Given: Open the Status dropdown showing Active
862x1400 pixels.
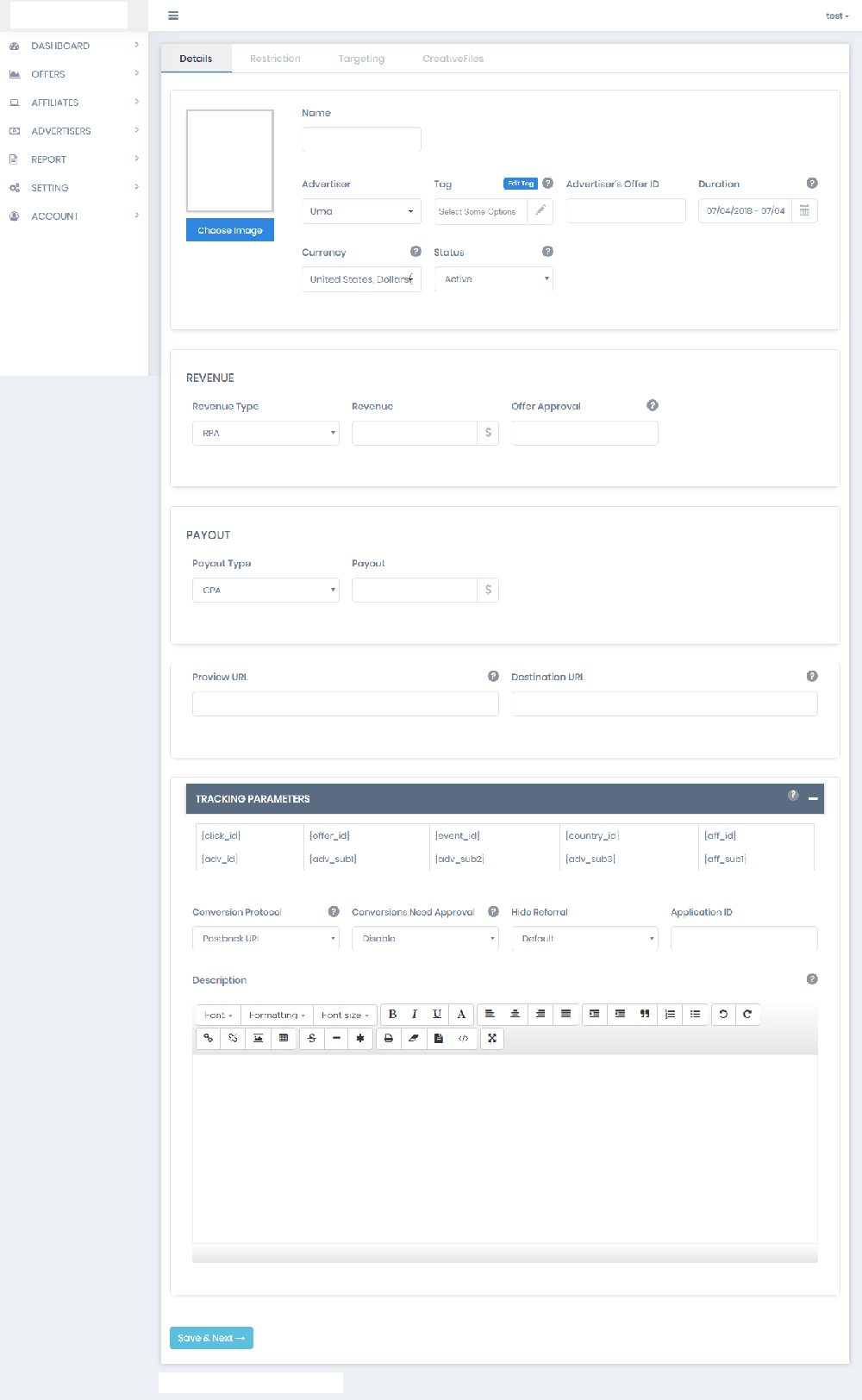Looking at the screenshot, I should pos(493,279).
